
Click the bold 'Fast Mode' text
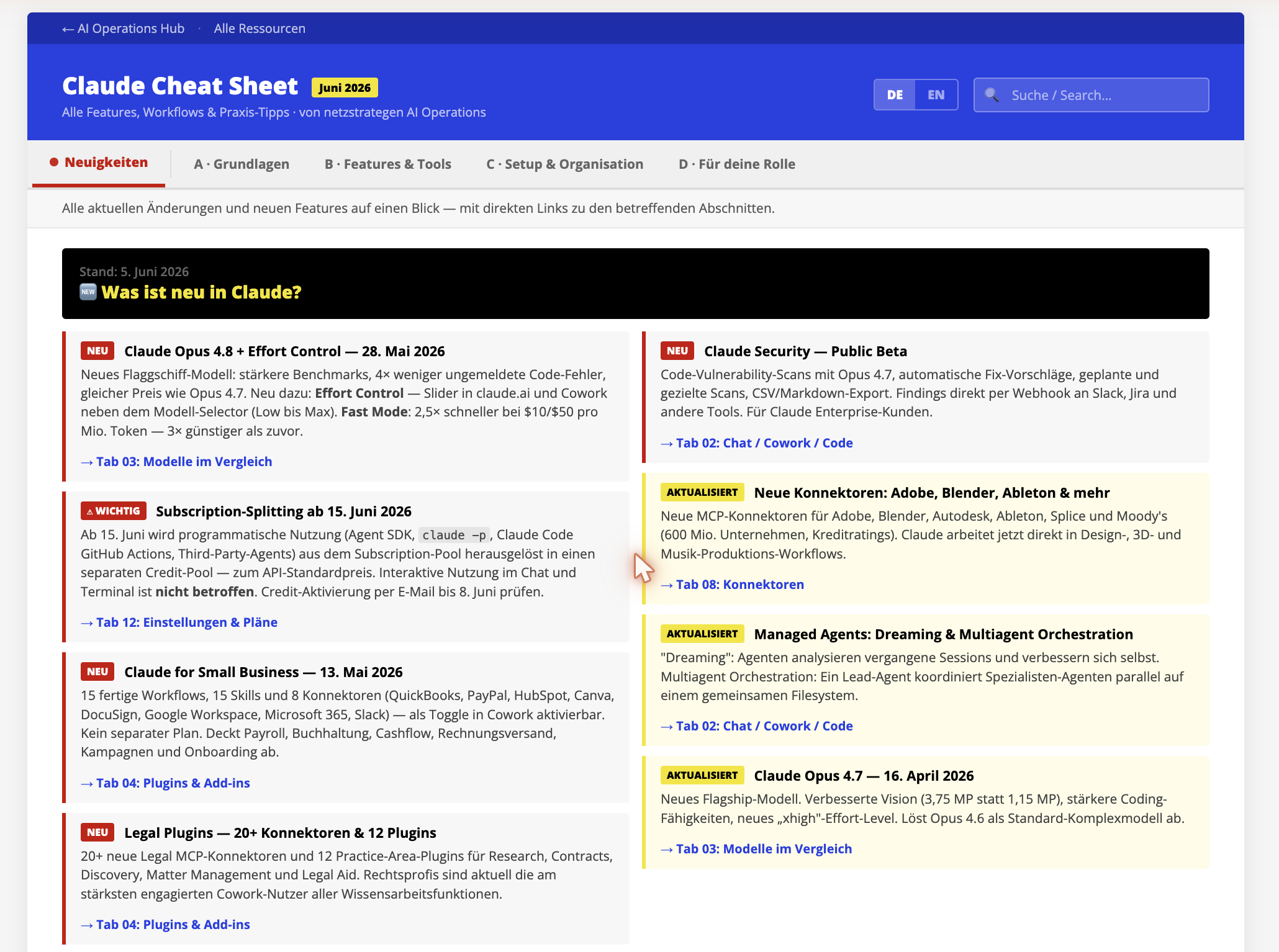pos(374,412)
